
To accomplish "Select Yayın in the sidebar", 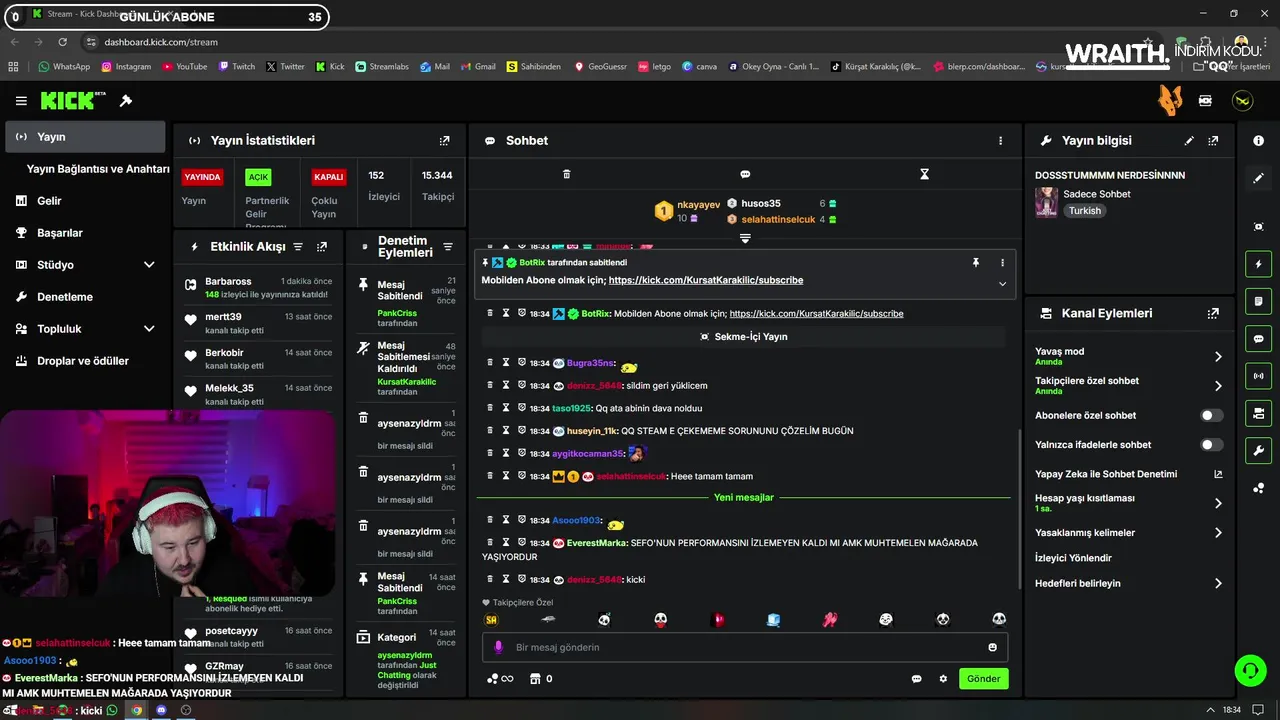I will (x=85, y=137).
